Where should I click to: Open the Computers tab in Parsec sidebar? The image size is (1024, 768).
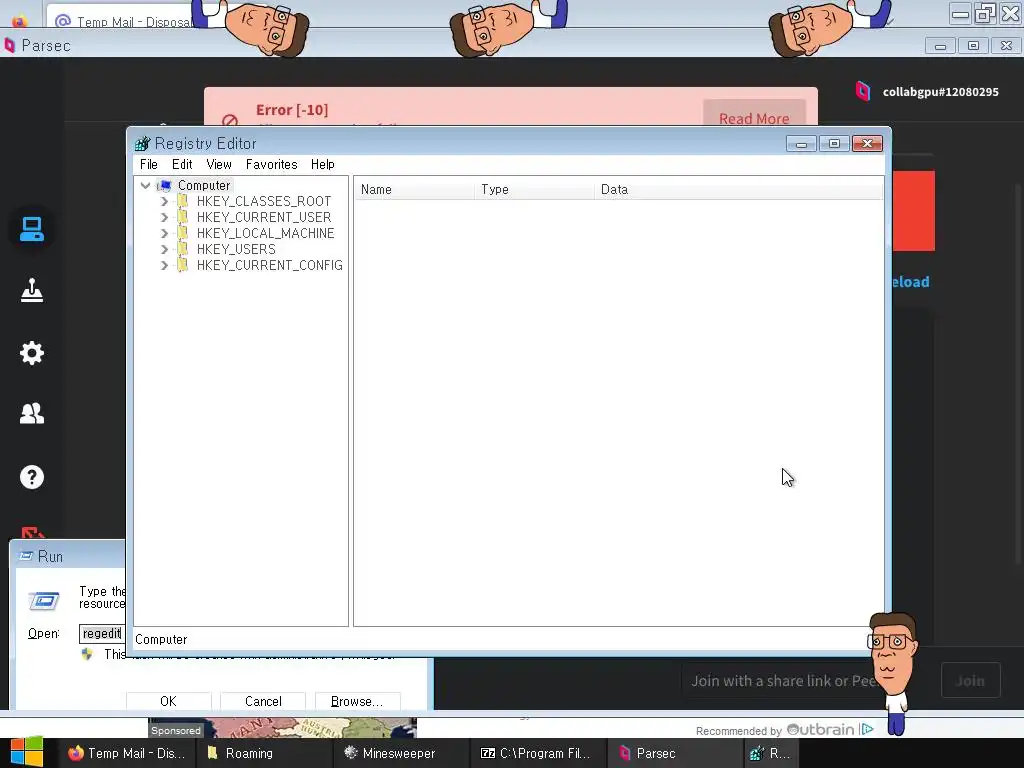[x=31, y=229]
